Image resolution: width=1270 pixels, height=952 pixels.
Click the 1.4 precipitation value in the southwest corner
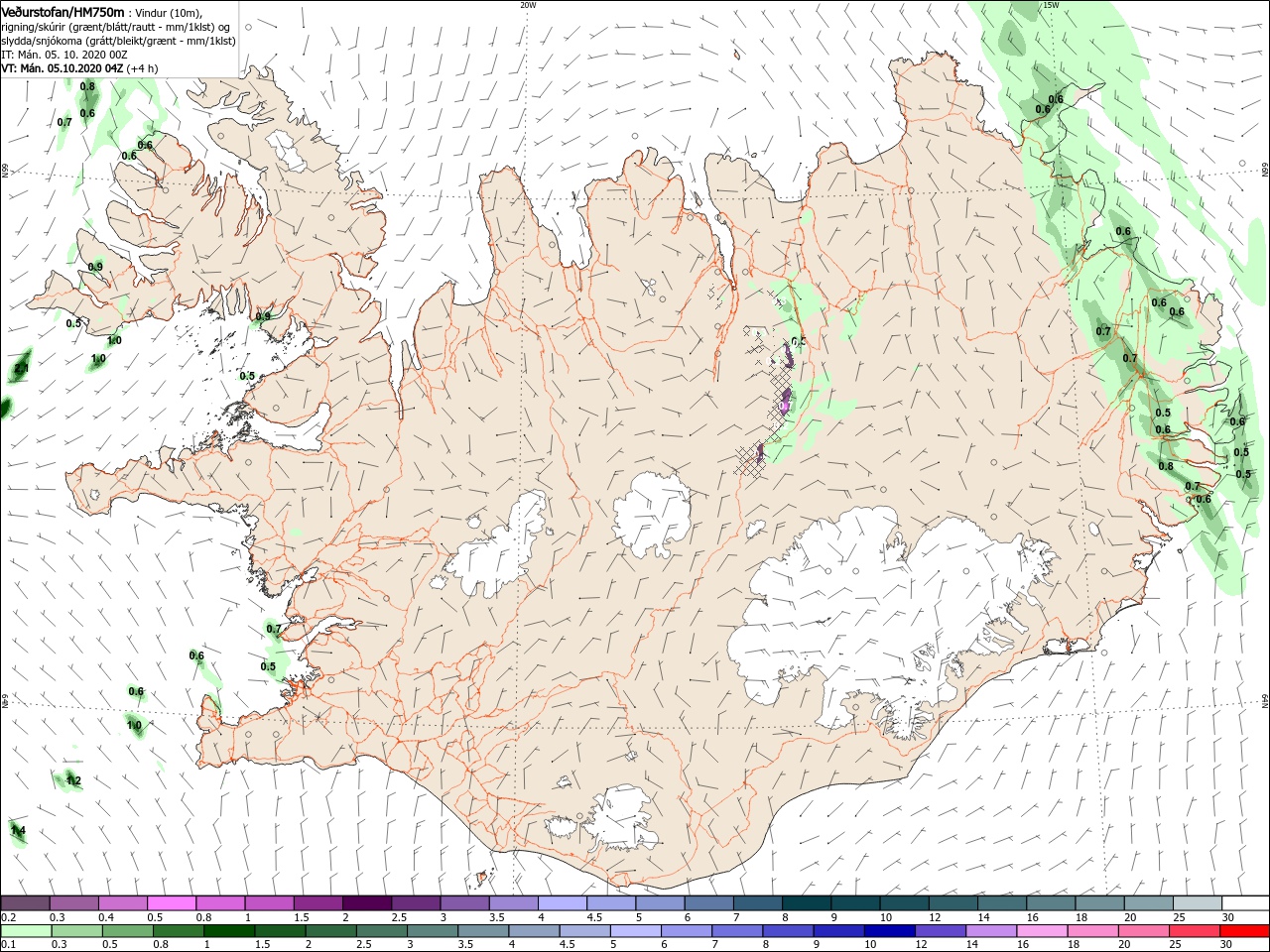[17, 831]
